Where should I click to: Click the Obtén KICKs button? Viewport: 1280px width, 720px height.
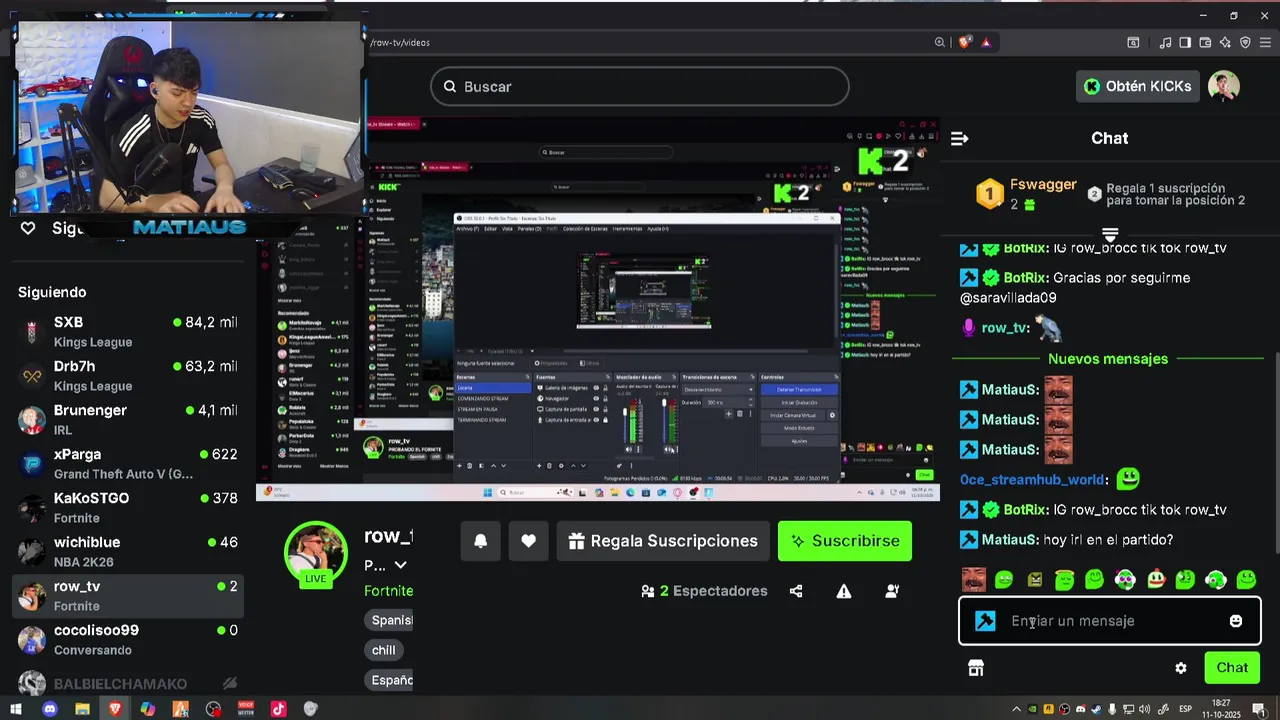[x=1138, y=87]
